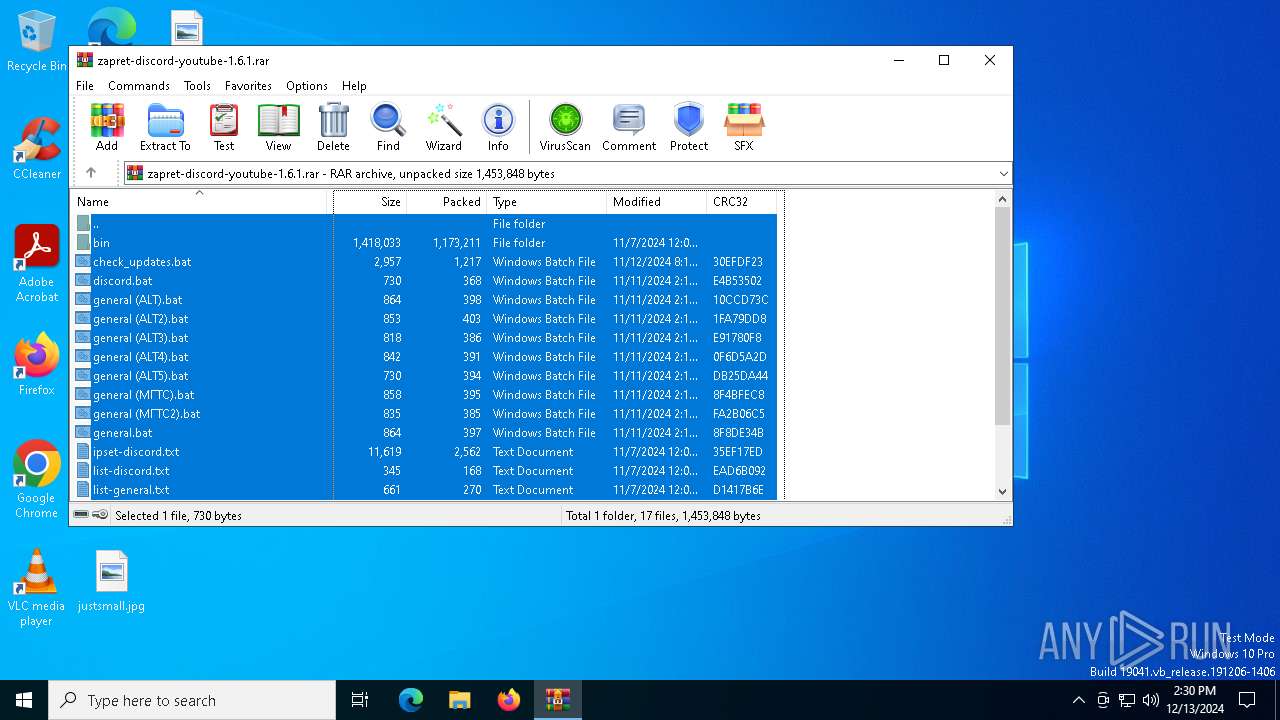
Task: Launch the Wizard wand icon
Action: (x=443, y=127)
